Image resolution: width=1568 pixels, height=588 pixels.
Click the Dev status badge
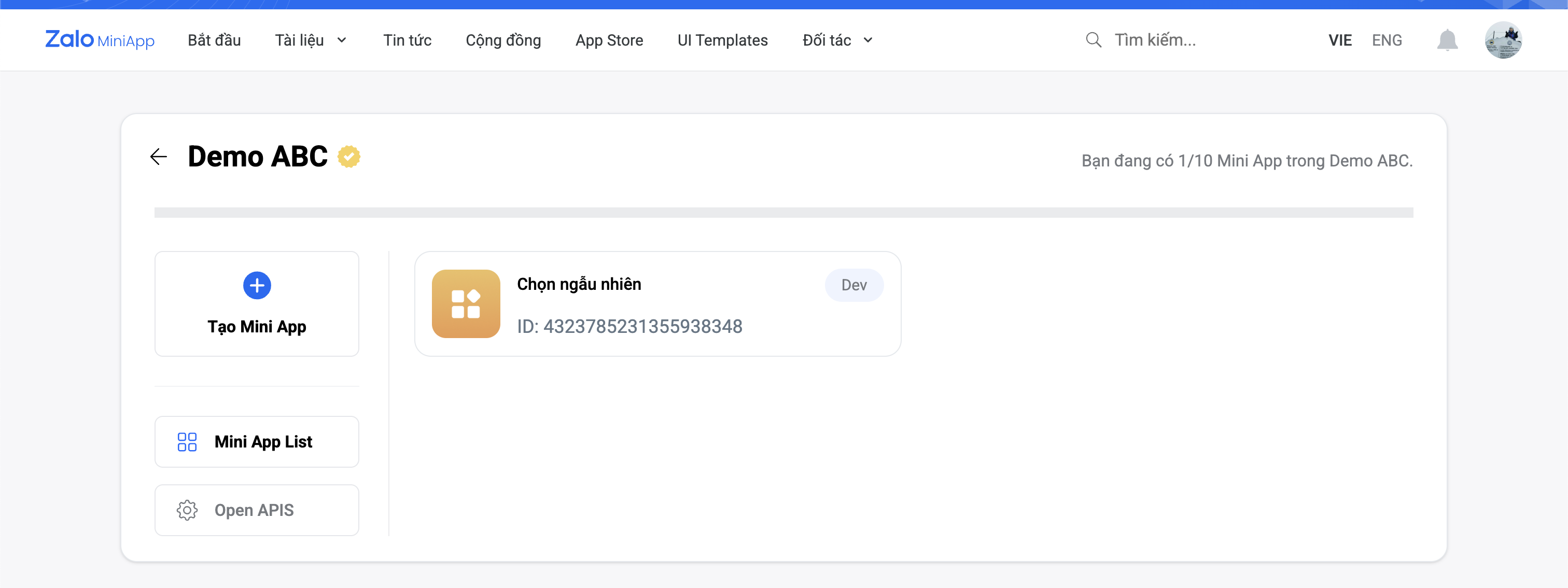point(853,285)
